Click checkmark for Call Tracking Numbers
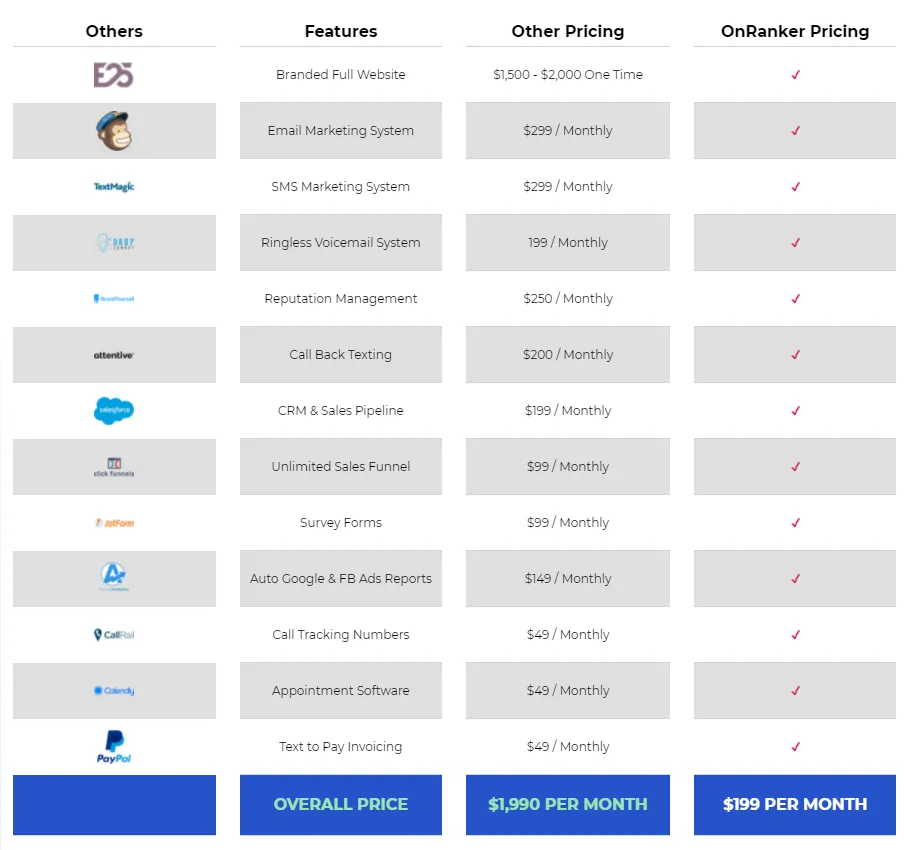The width and height of the screenshot is (904, 850). coord(795,634)
